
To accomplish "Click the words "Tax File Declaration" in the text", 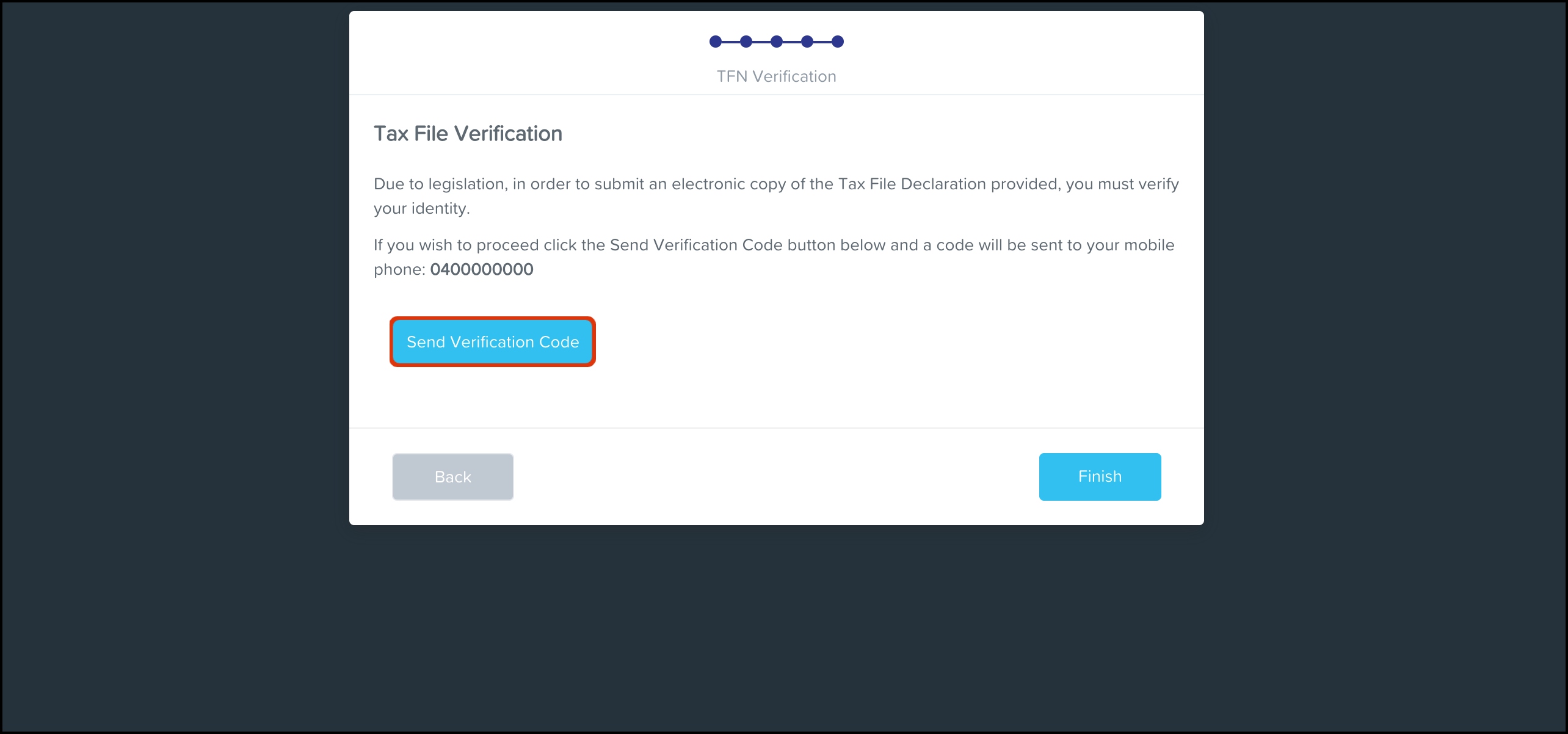I will (x=912, y=184).
